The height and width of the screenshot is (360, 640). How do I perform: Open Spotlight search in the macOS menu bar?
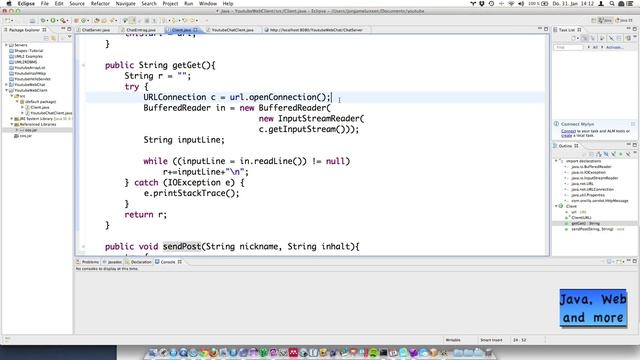coord(612,3)
